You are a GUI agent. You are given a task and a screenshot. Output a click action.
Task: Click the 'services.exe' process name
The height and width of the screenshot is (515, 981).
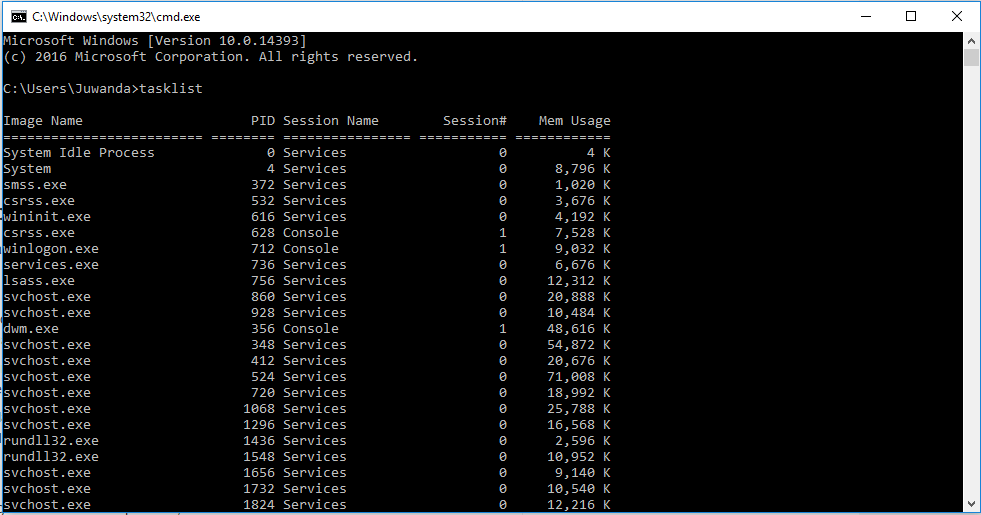51,265
